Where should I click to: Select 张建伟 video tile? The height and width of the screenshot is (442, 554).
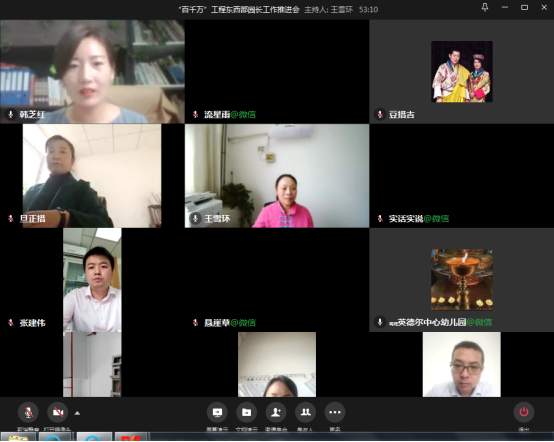tap(92, 280)
